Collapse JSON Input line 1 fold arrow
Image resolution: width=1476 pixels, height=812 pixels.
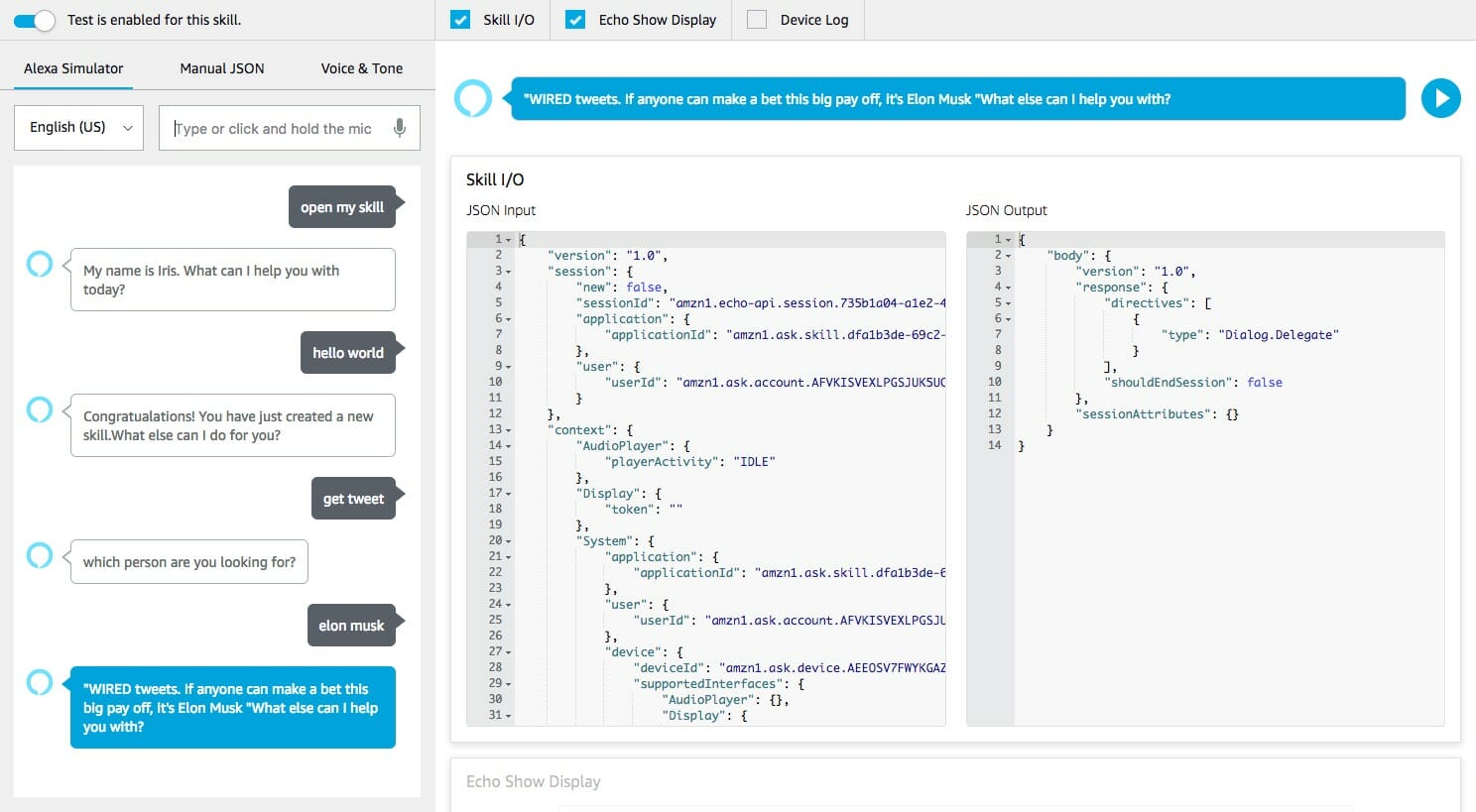pos(509,240)
